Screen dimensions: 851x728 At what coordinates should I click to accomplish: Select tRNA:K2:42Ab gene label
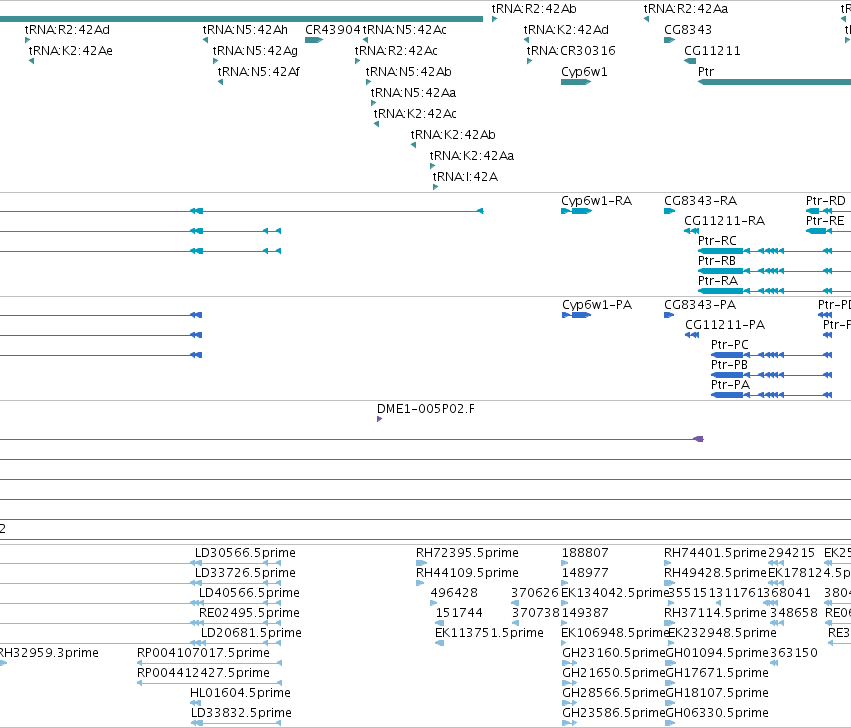coord(453,135)
